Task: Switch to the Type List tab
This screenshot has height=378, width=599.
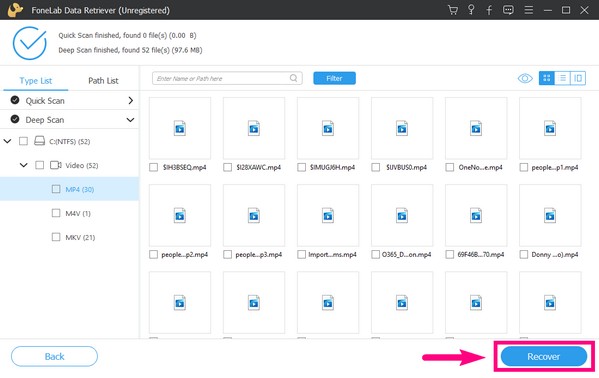Action: point(36,81)
